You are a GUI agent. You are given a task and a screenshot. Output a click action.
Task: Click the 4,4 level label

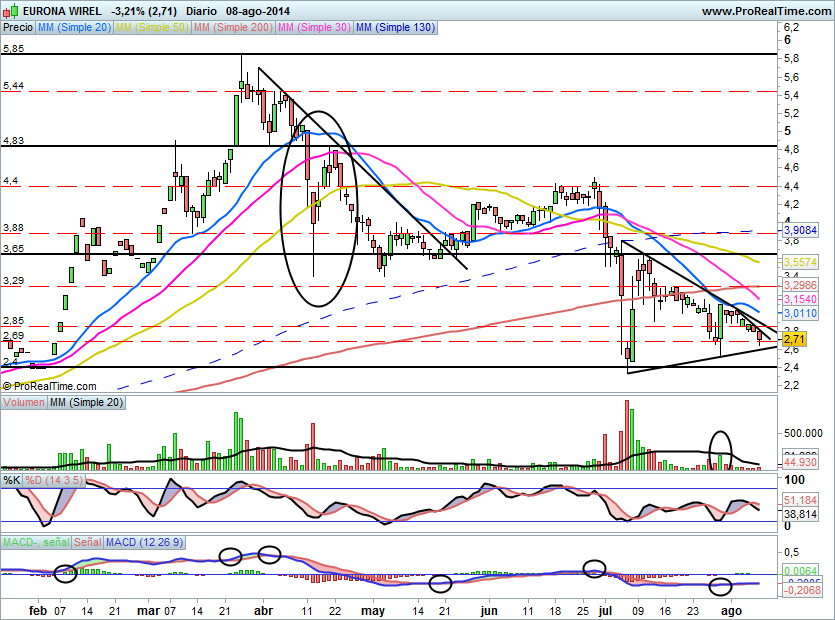pos(11,181)
